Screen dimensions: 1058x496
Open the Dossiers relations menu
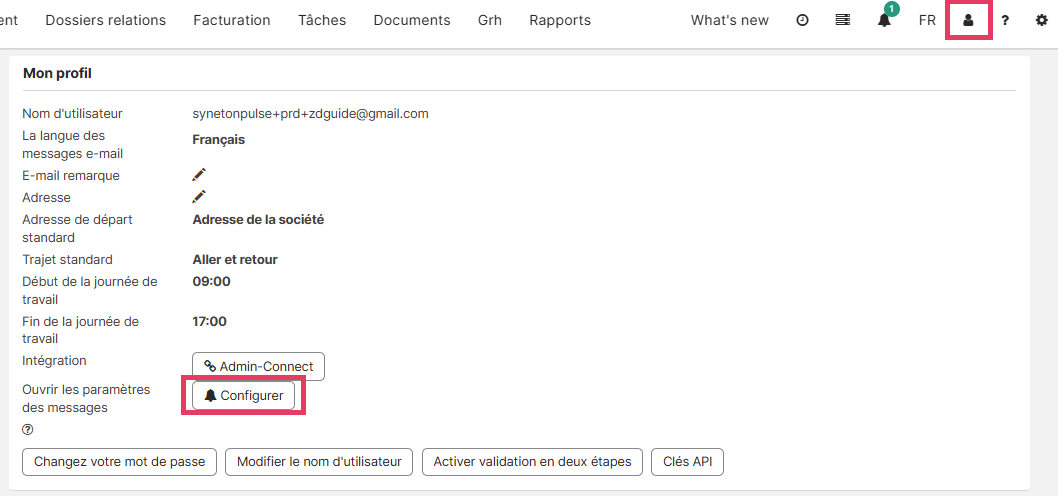pos(106,20)
